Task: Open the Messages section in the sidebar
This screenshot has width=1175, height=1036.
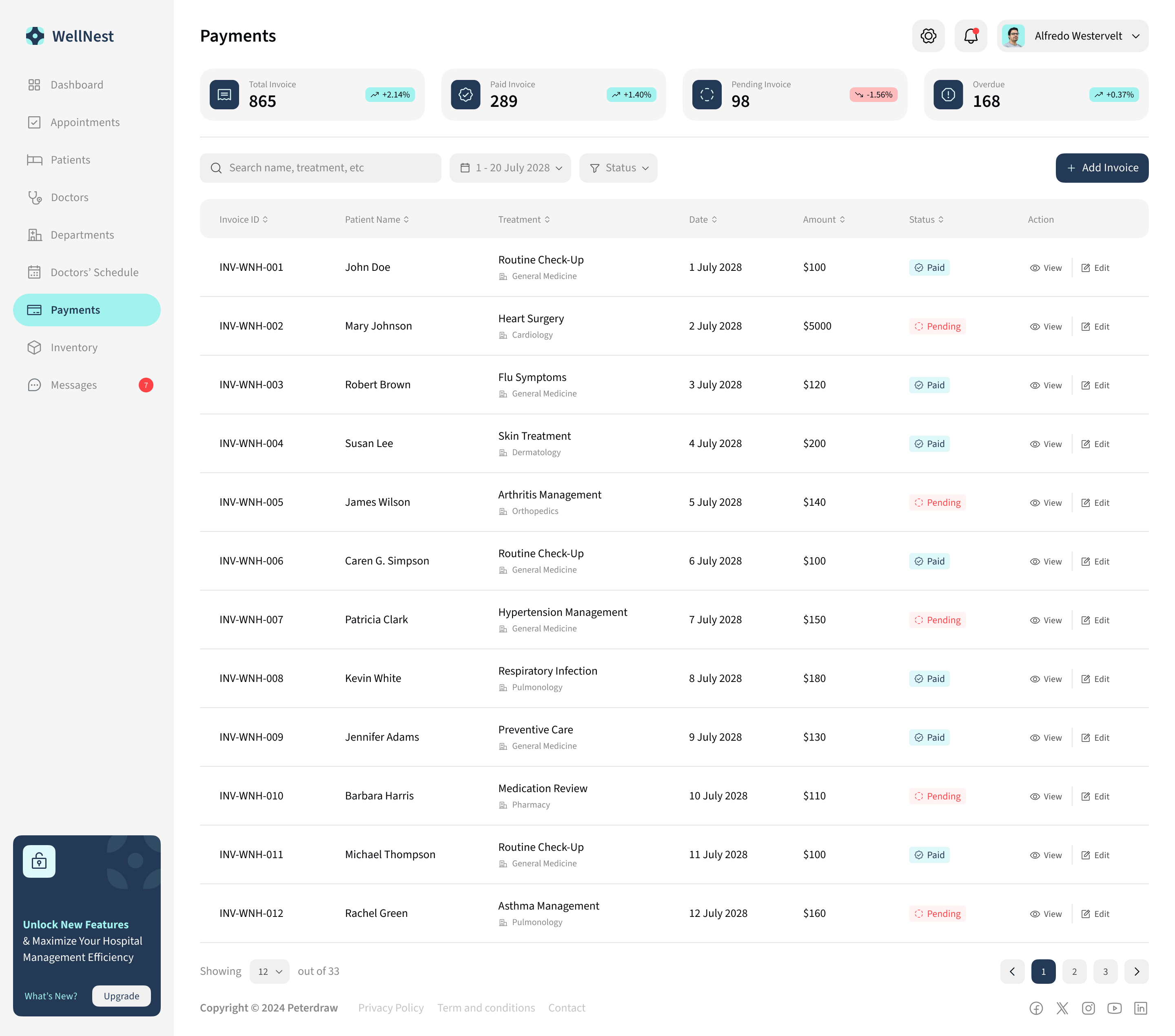Action: [73, 385]
